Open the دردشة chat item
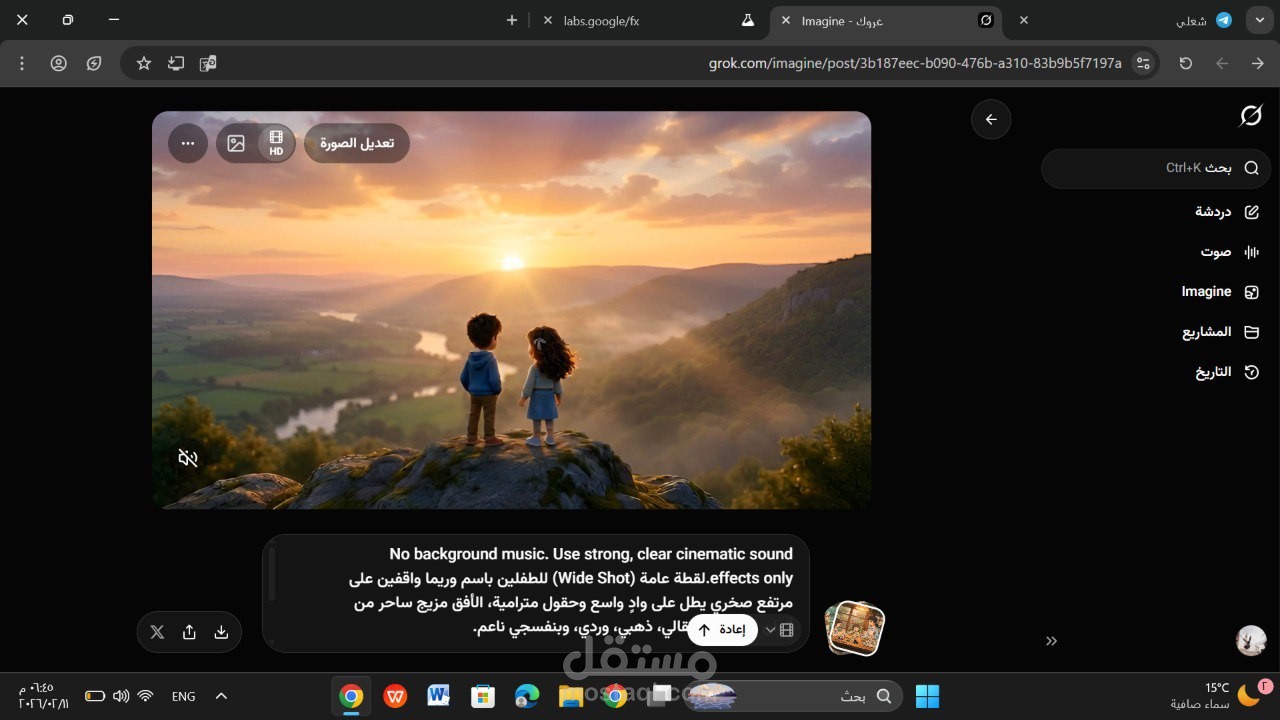Screen dimensions: 1280x720 point(1226,212)
